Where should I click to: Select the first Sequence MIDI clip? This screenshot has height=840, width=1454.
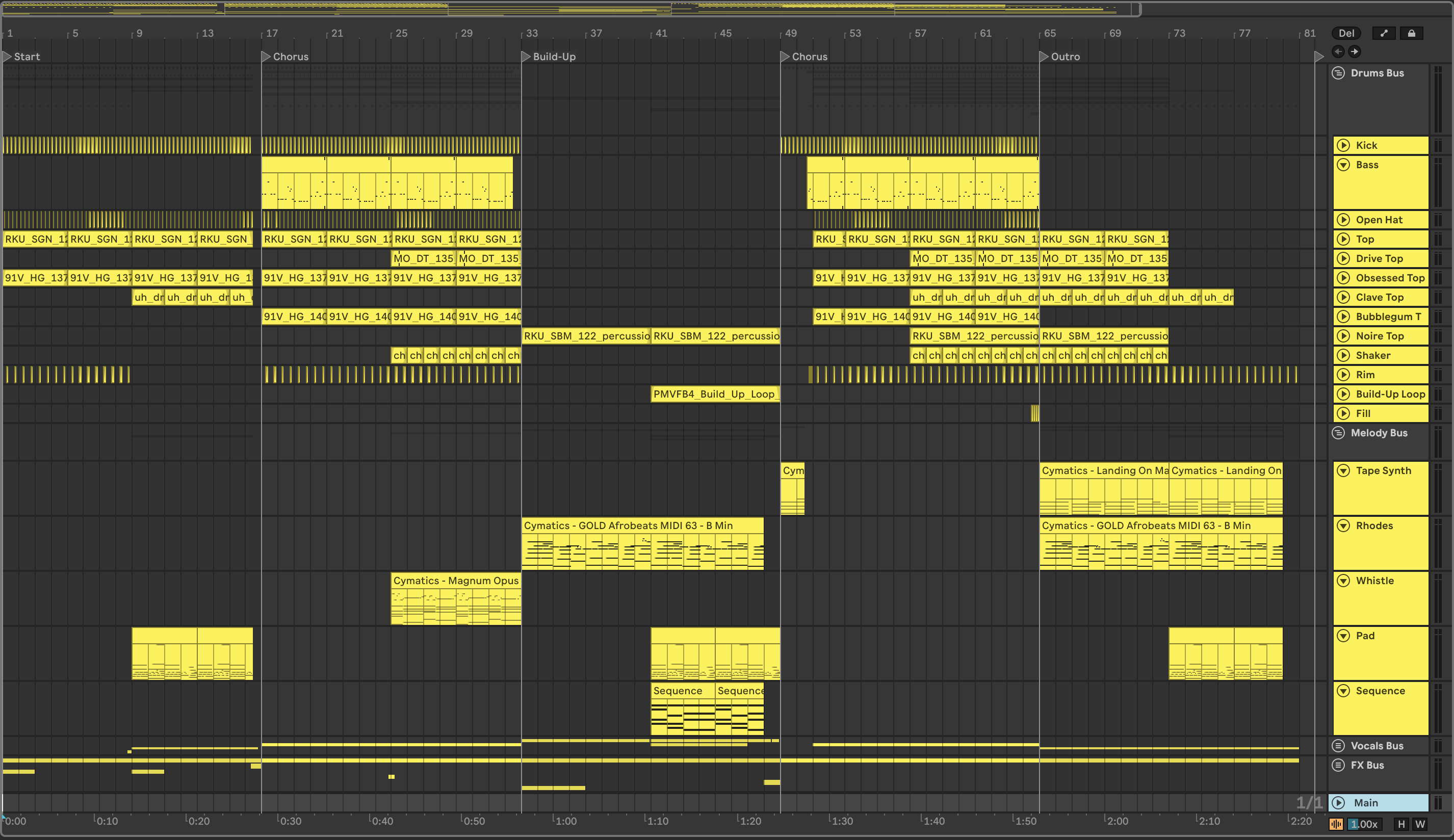click(683, 709)
